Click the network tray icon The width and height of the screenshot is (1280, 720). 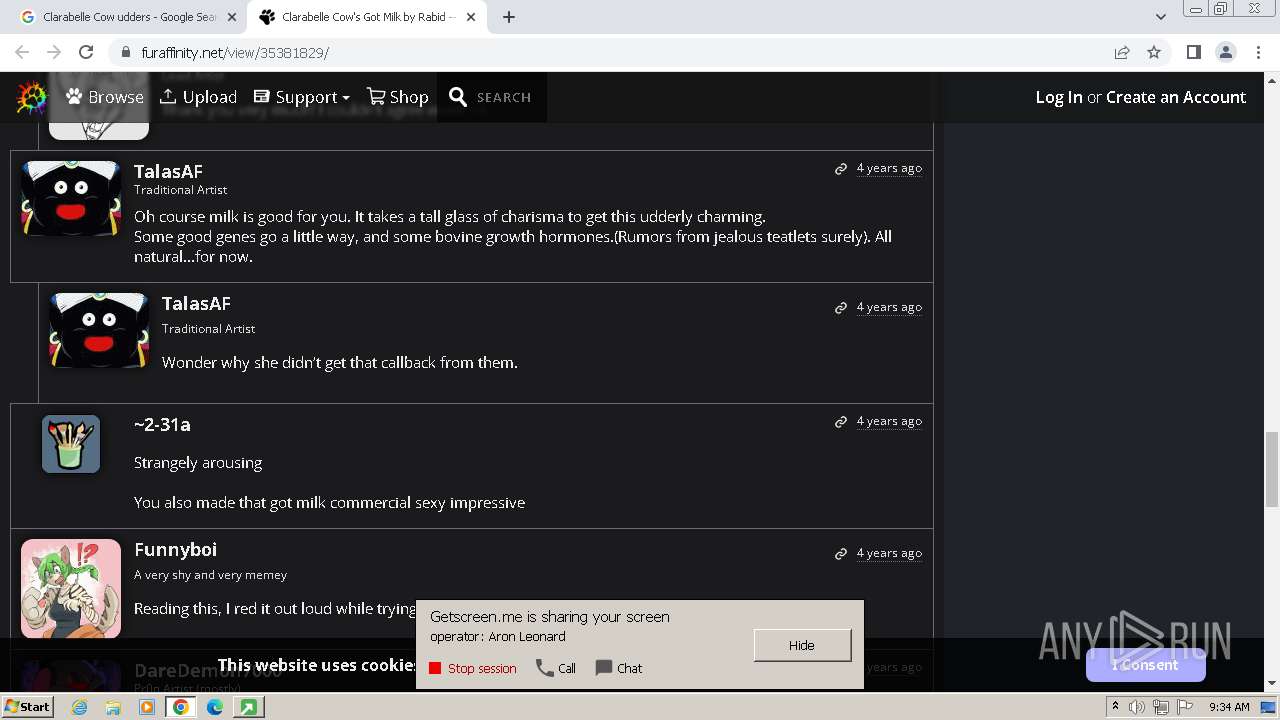pyautogui.click(x=1161, y=707)
